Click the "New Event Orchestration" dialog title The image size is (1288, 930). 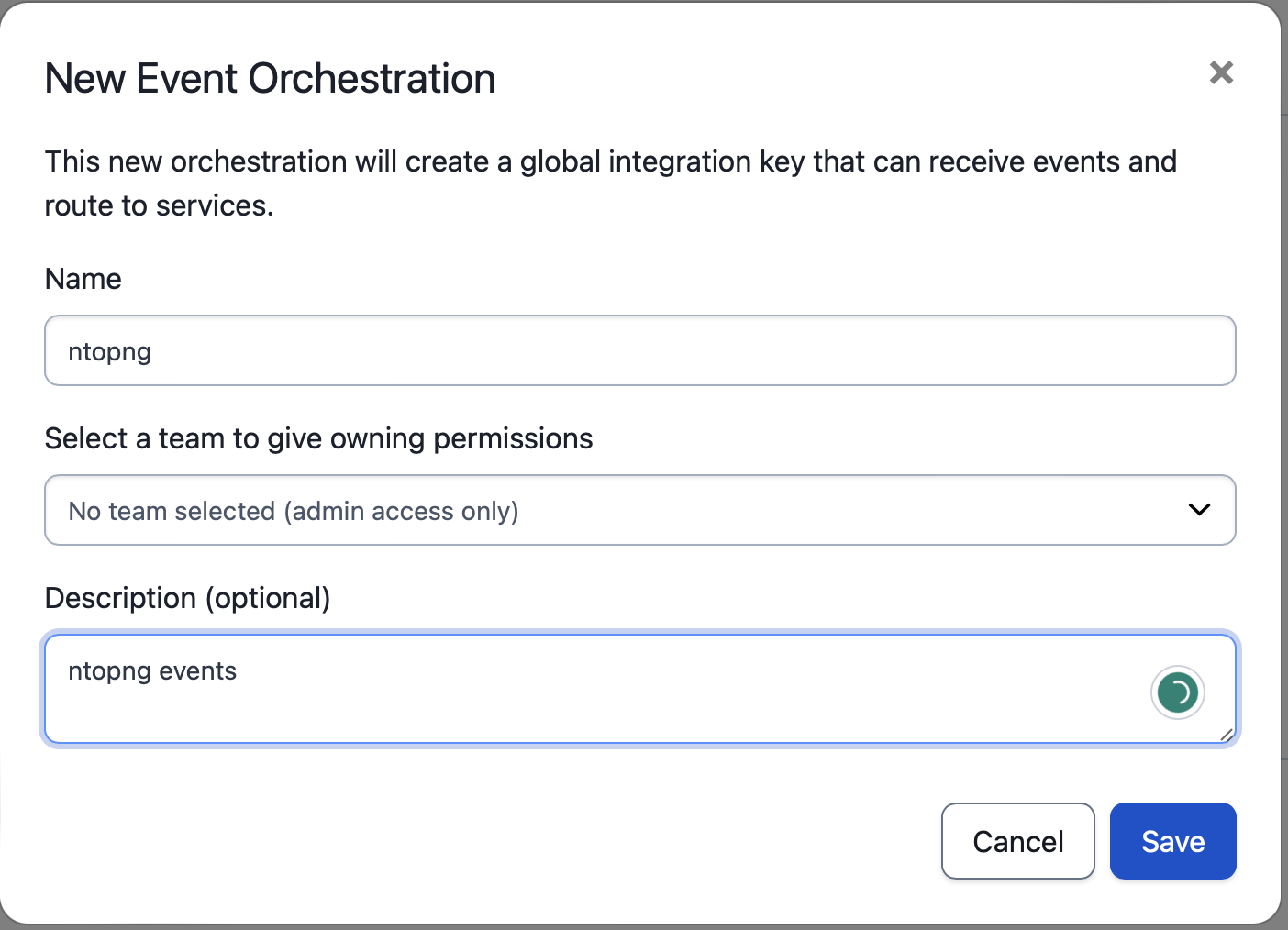click(x=270, y=79)
